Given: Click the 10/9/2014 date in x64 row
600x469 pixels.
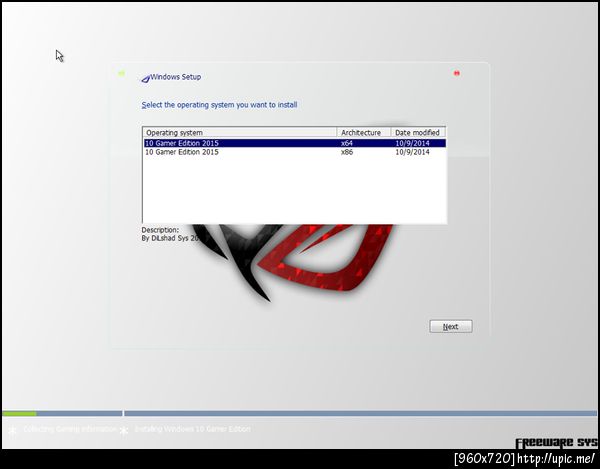Looking at the screenshot, I should pyautogui.click(x=412, y=143).
